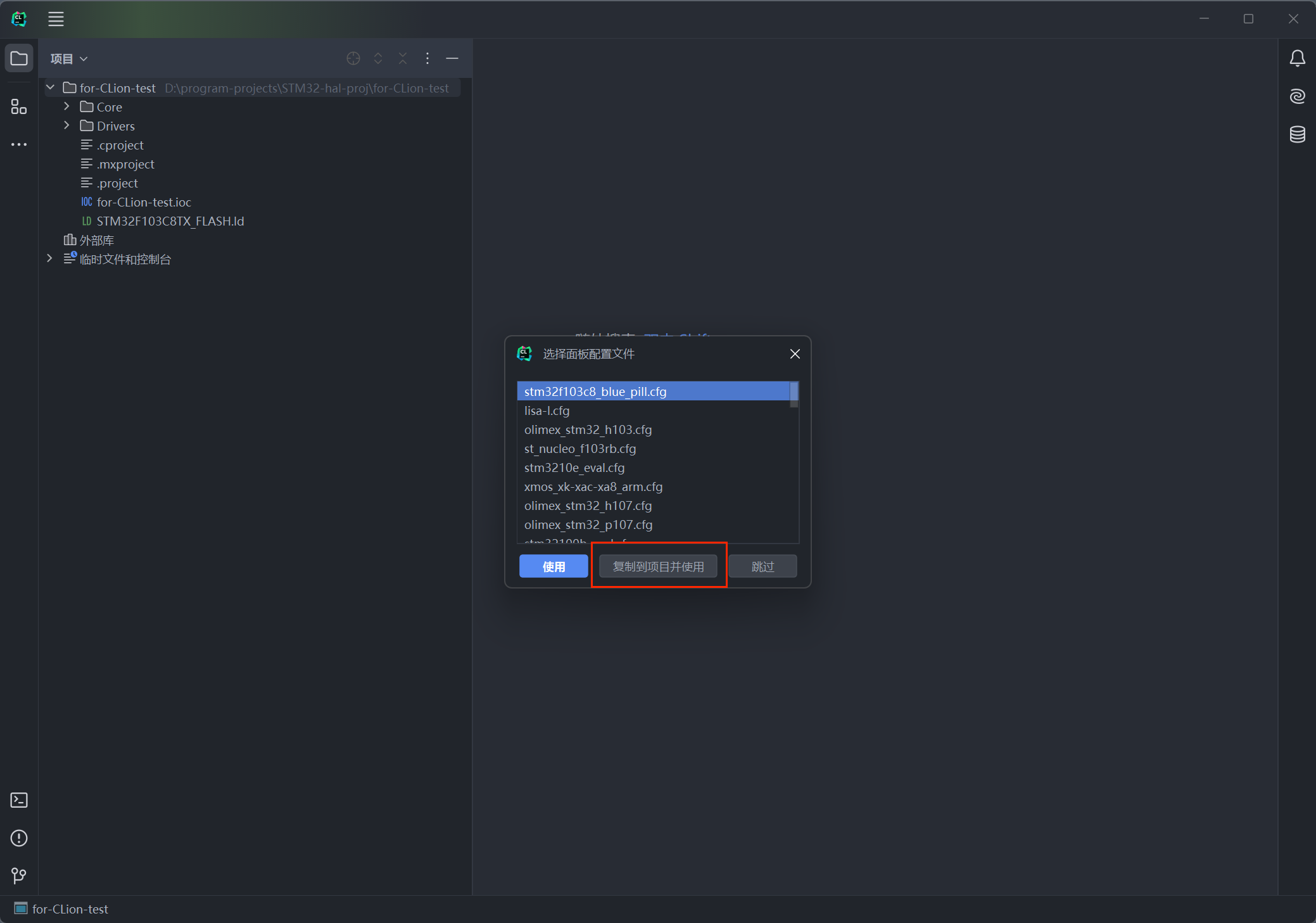Select stm32f103c8_blue_pill.cfg in list
The height and width of the screenshot is (923, 1316).
(653, 391)
